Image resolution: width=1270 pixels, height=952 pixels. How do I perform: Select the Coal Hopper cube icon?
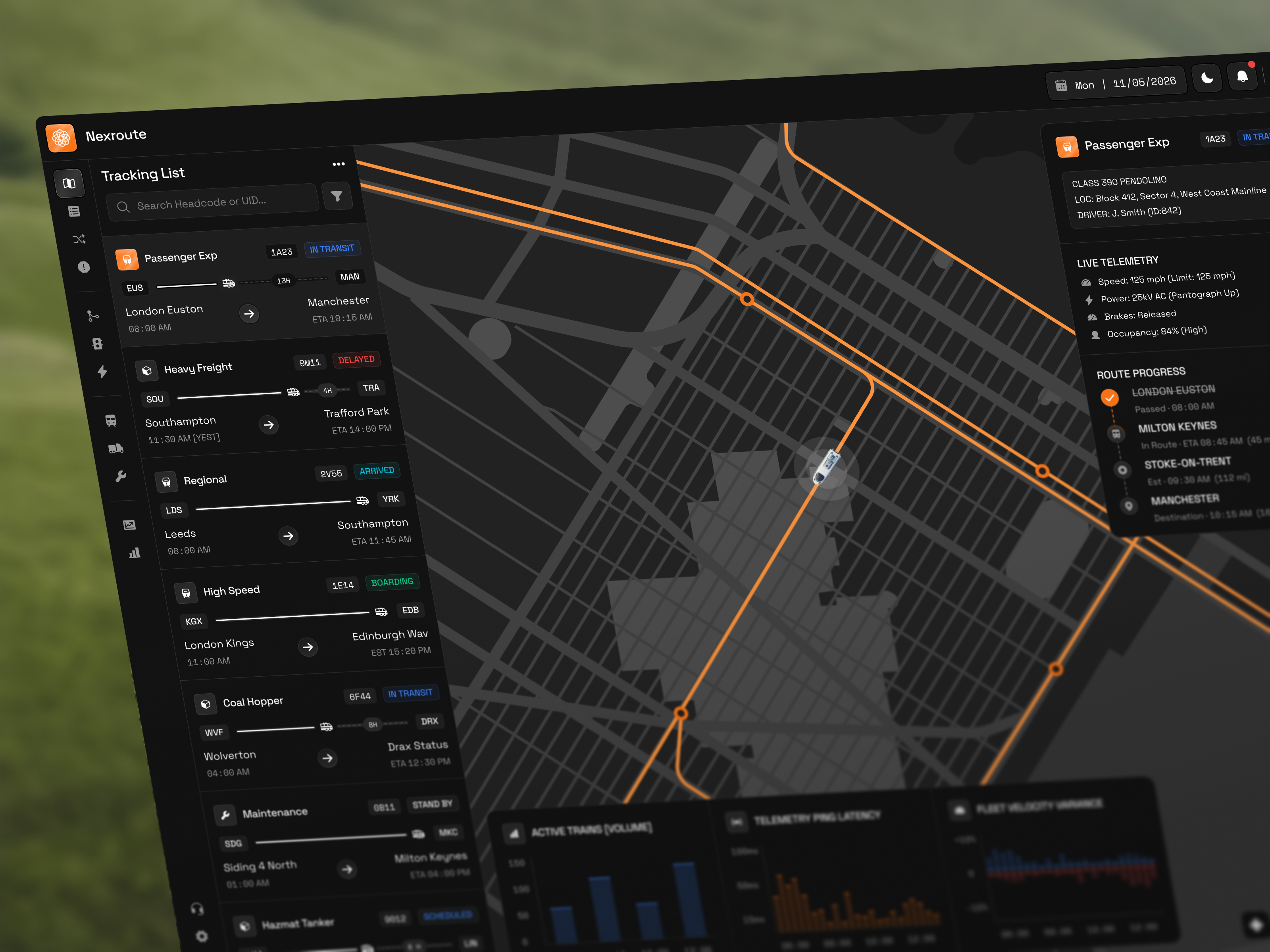pyautogui.click(x=206, y=704)
